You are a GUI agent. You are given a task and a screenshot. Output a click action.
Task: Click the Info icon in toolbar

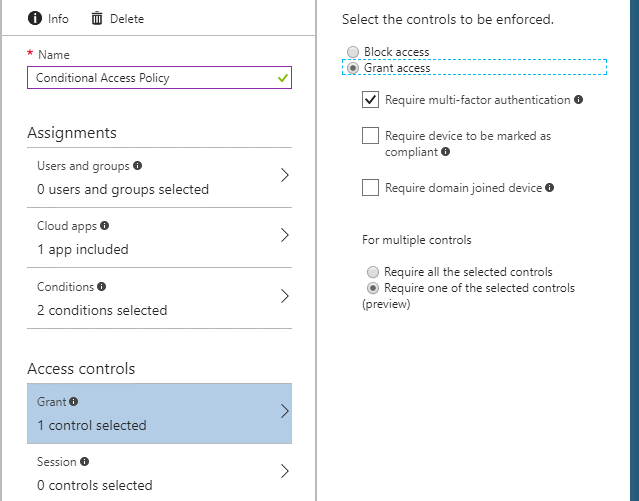tap(35, 18)
